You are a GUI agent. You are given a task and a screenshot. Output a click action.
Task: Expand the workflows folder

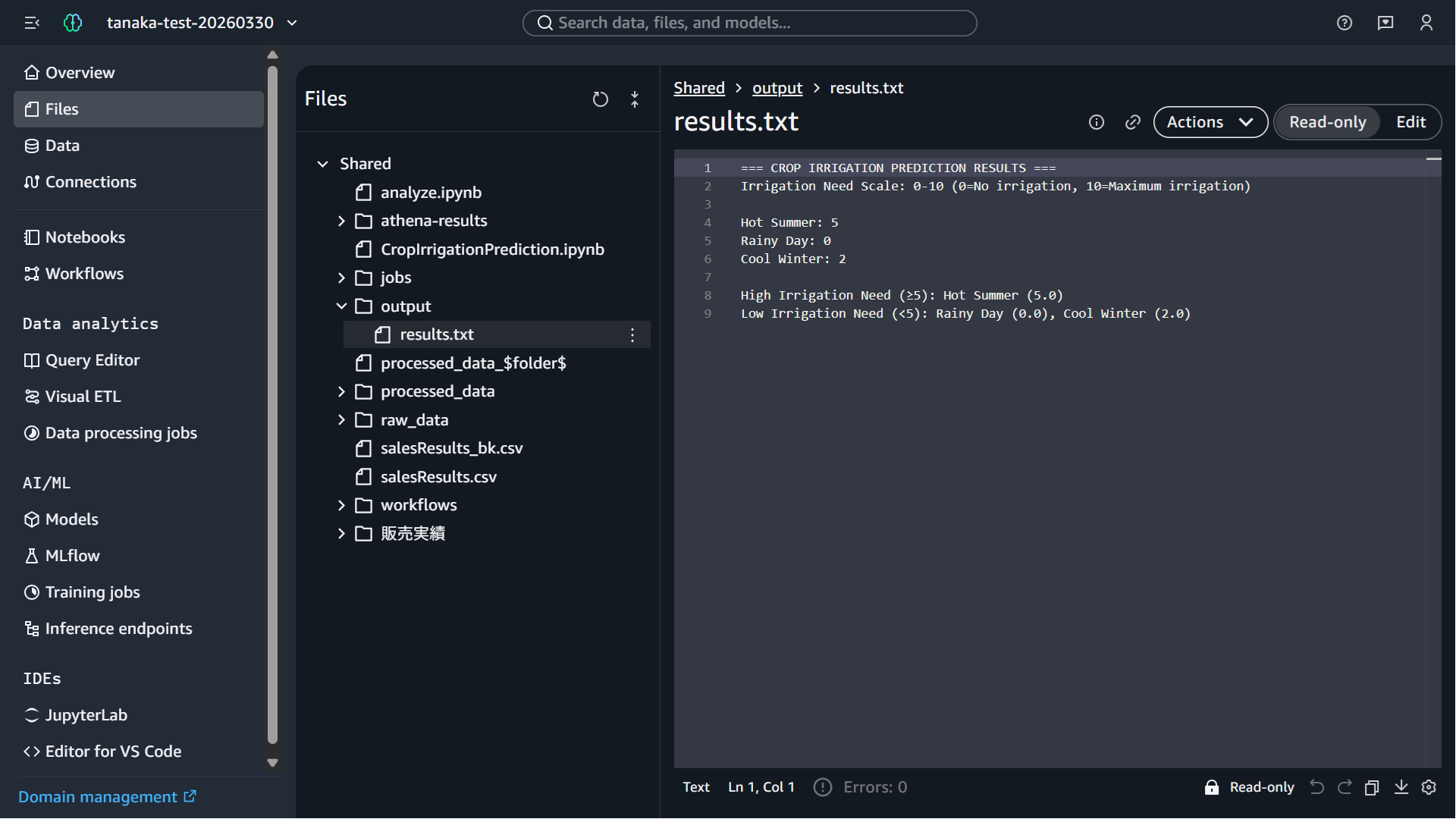(x=341, y=505)
